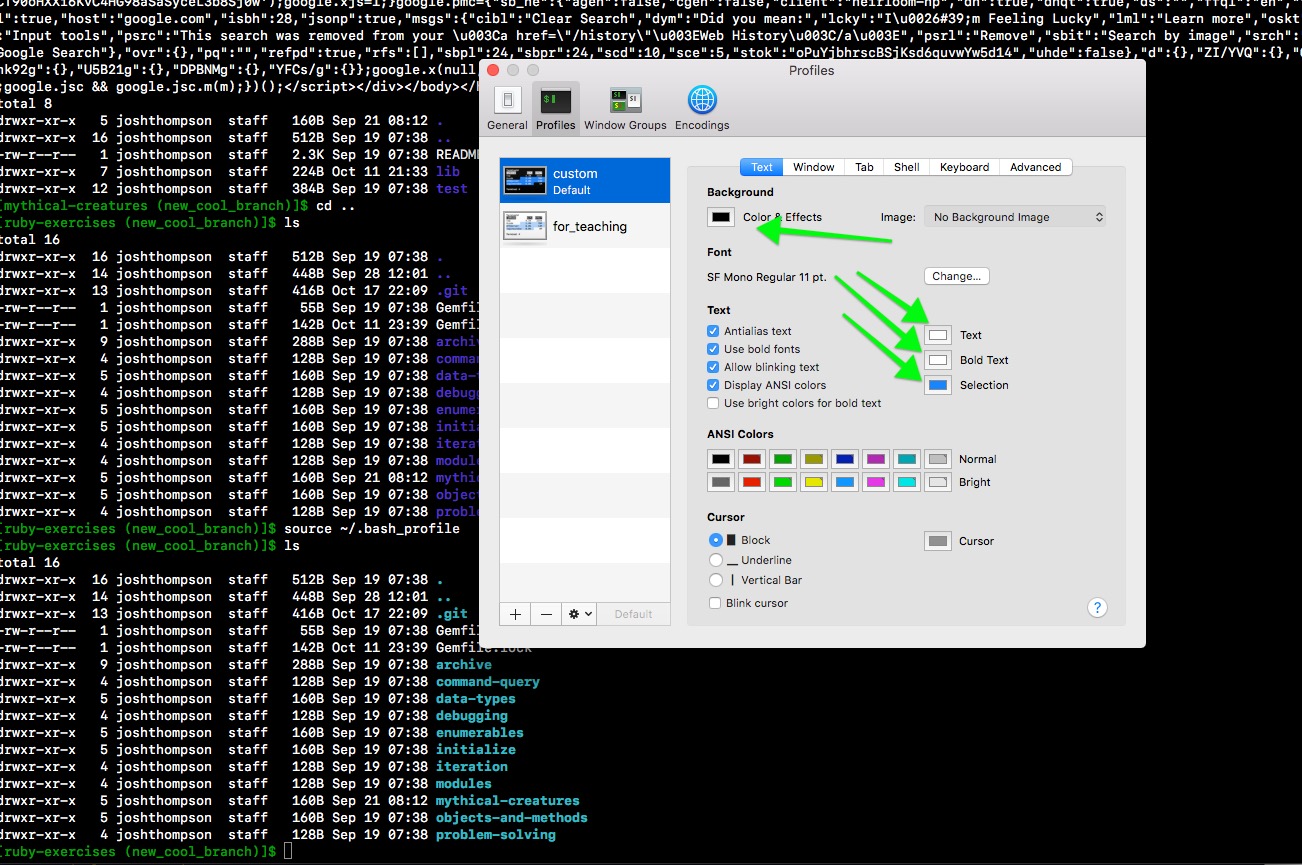The height and width of the screenshot is (865, 1302).
Task: Open the background Image dropdown
Action: click(x=1016, y=217)
